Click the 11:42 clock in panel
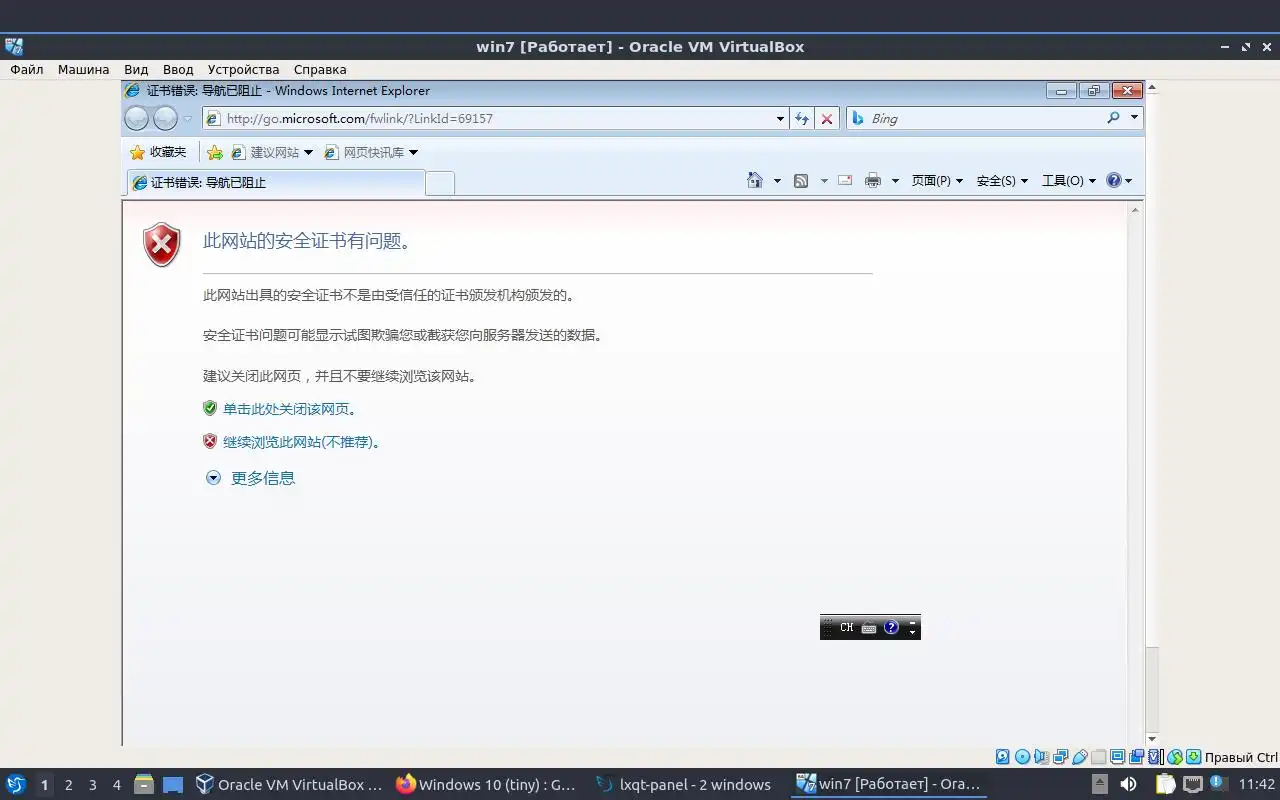 (x=1257, y=785)
